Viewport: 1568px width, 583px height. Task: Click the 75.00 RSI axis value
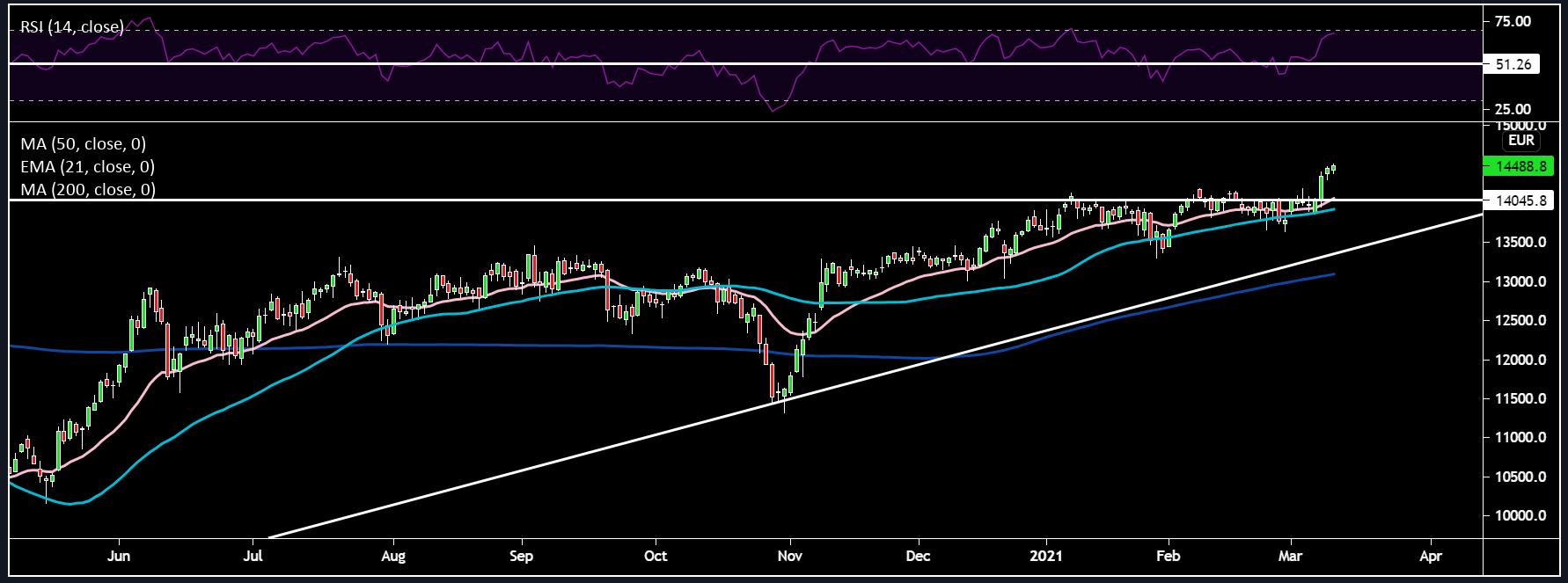(1513, 21)
